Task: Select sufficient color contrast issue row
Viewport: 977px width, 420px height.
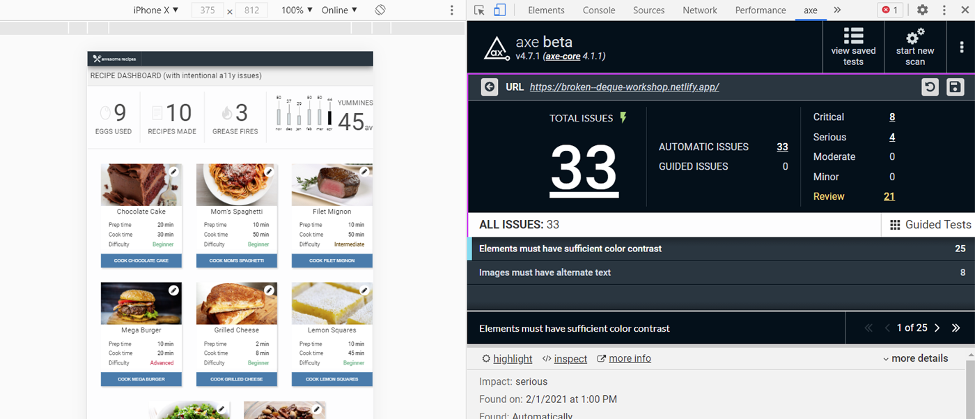Action: 722,249
